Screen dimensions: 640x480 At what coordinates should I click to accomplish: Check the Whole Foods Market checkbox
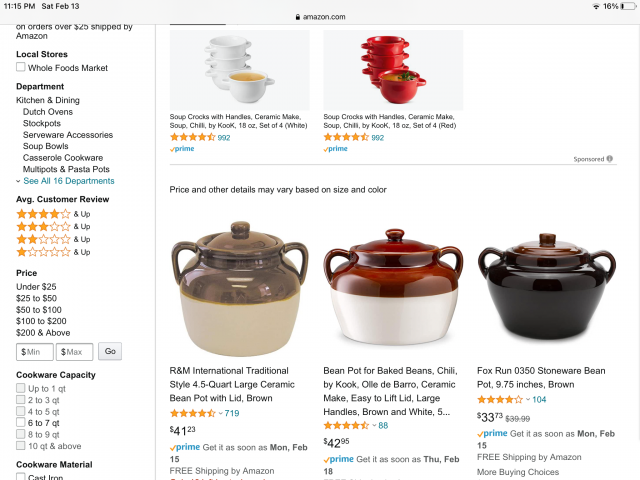point(20,68)
